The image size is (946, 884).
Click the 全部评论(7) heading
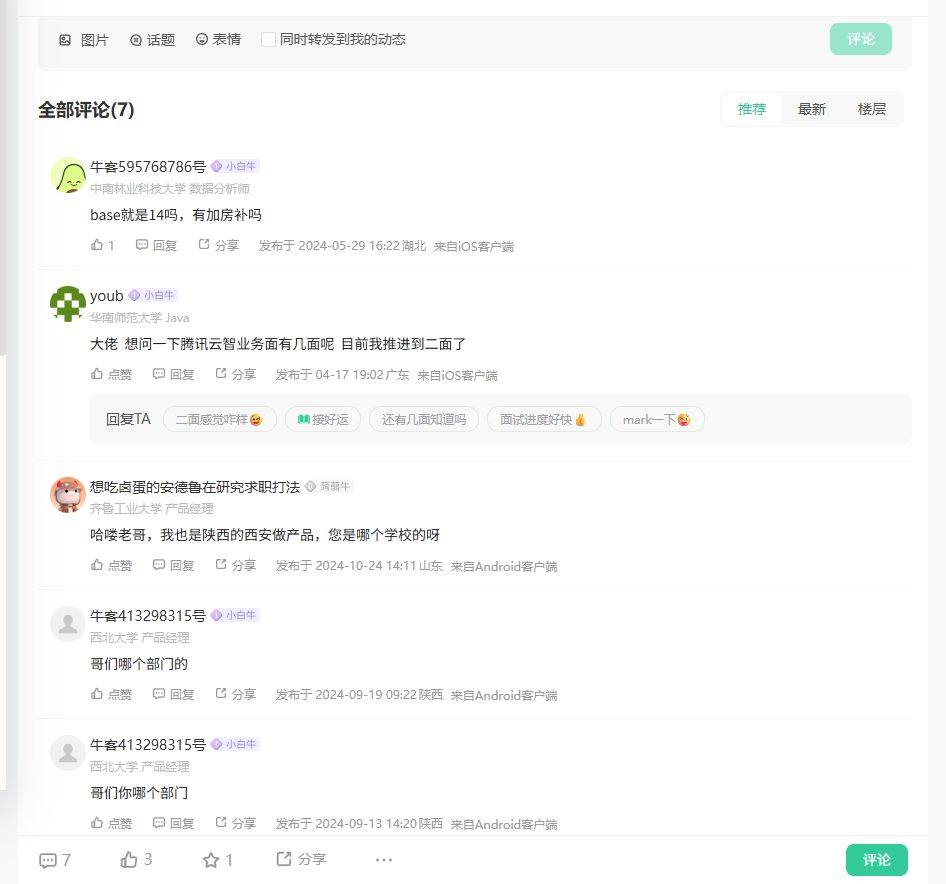(86, 110)
